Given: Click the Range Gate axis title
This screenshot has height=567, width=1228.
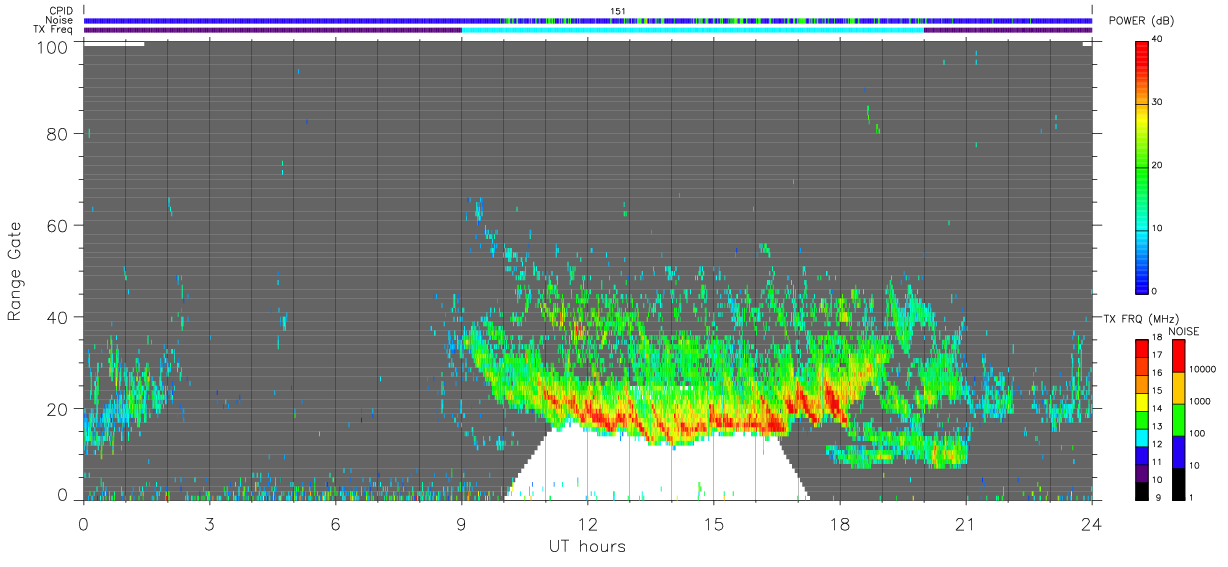Looking at the screenshot, I should (16, 271).
